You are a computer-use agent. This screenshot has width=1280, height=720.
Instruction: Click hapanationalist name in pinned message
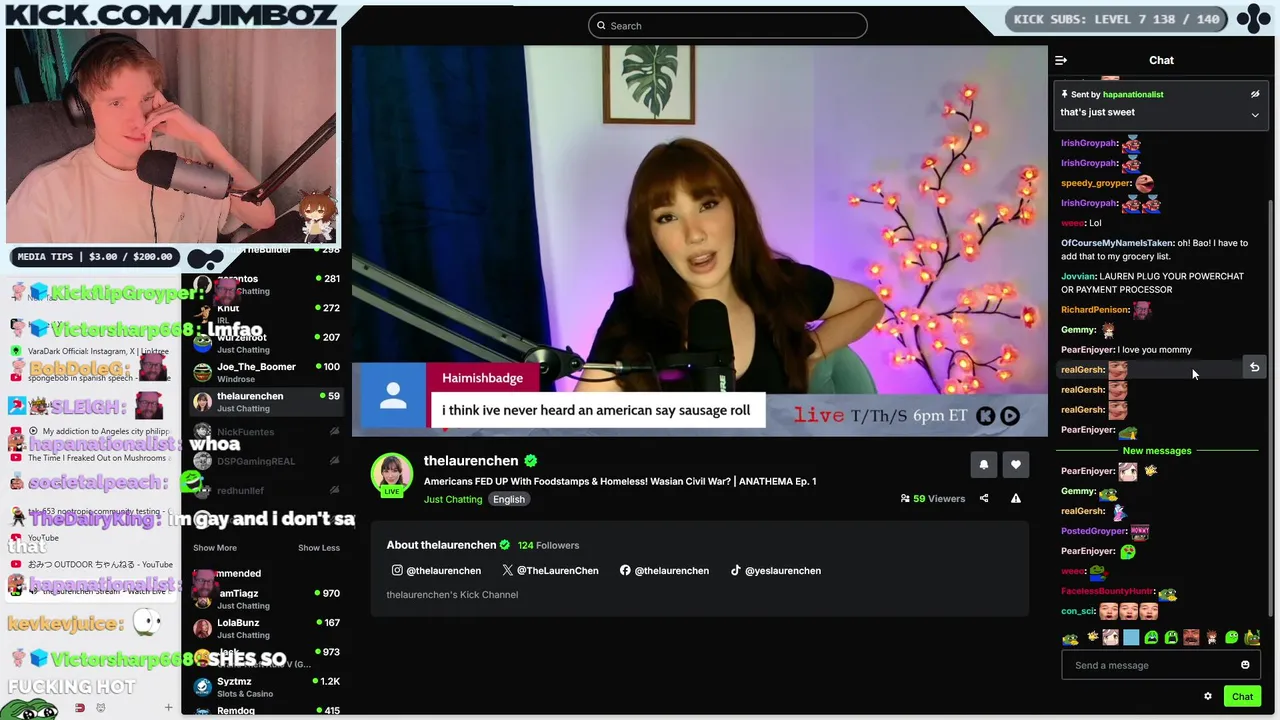[1133, 94]
